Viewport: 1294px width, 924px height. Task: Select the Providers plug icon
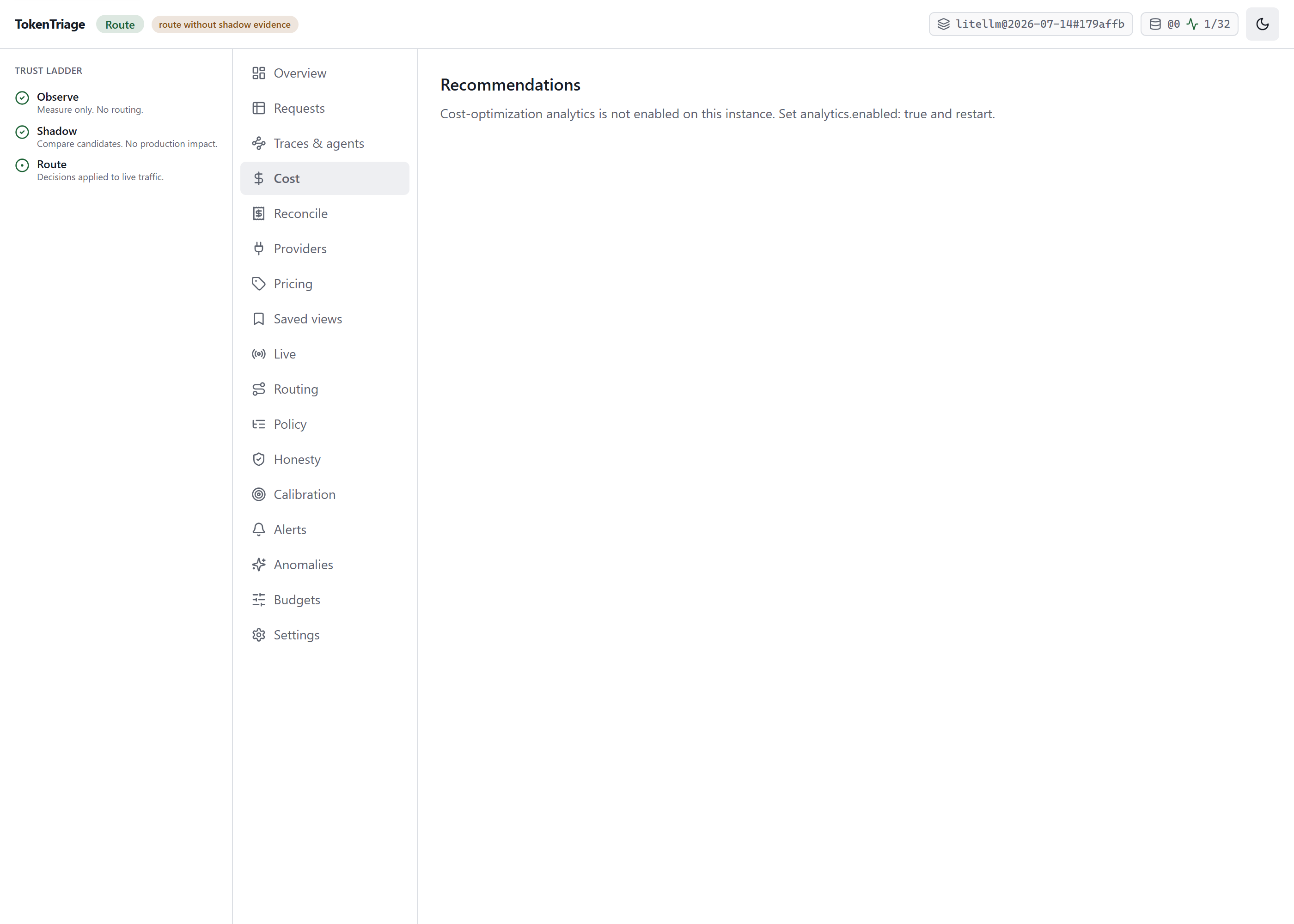point(258,249)
